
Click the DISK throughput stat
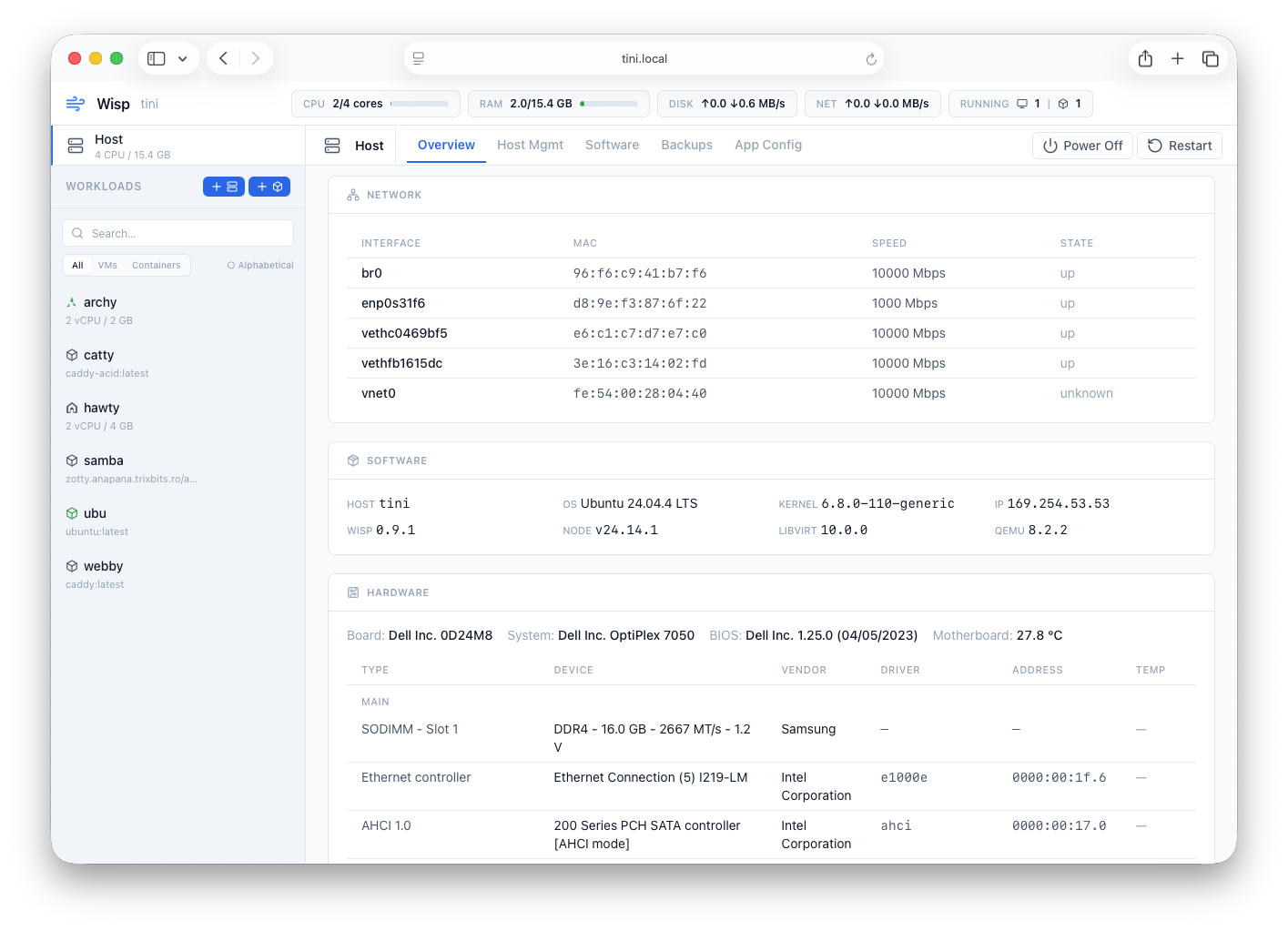(x=727, y=104)
